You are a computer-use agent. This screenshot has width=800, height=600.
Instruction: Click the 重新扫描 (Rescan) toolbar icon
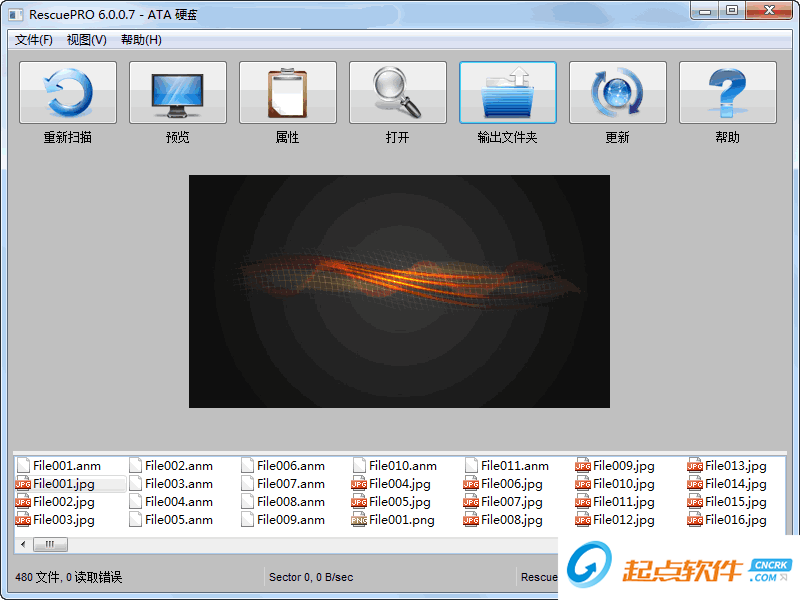pos(67,92)
